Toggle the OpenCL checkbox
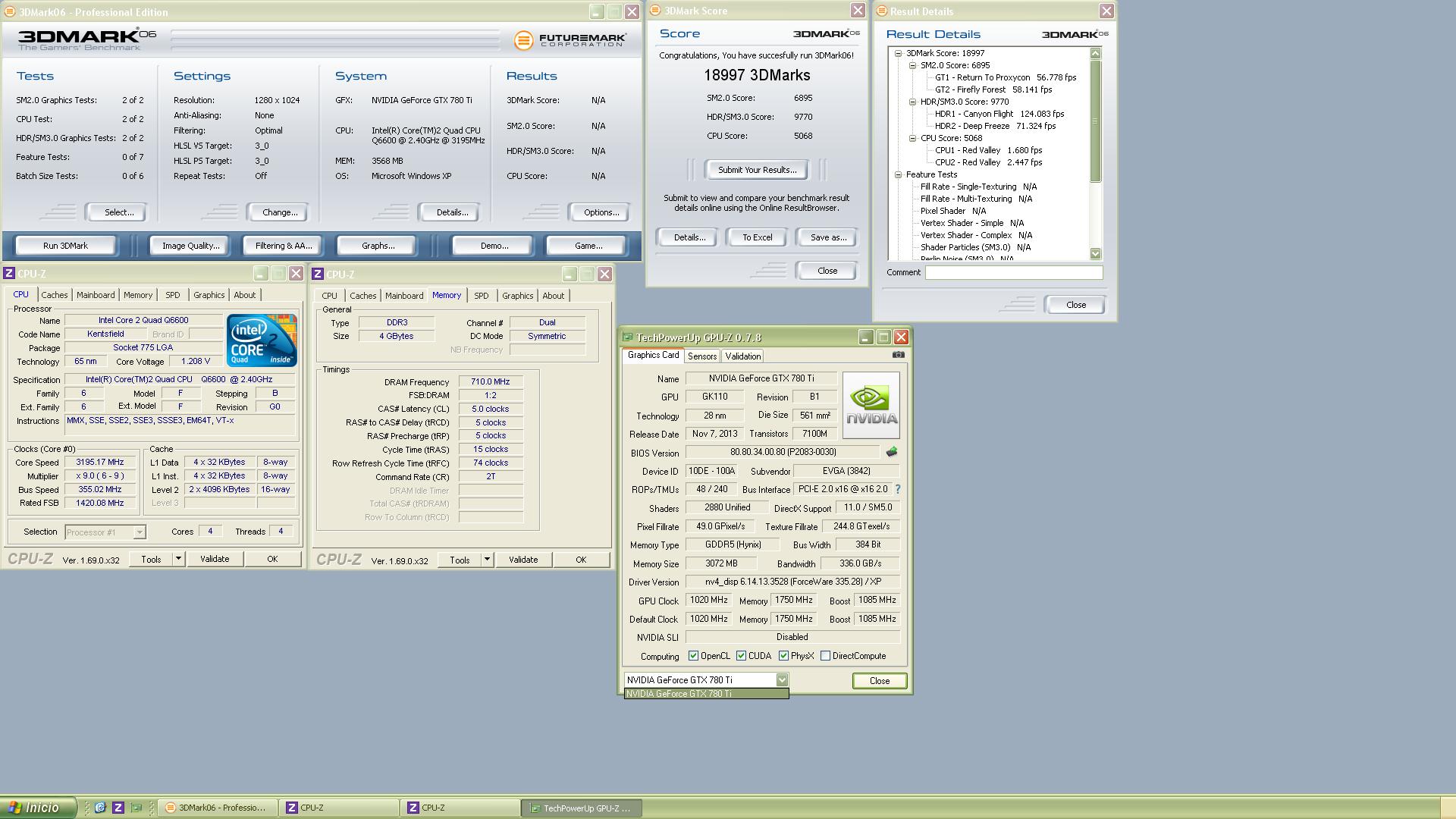1456x819 pixels. [693, 656]
